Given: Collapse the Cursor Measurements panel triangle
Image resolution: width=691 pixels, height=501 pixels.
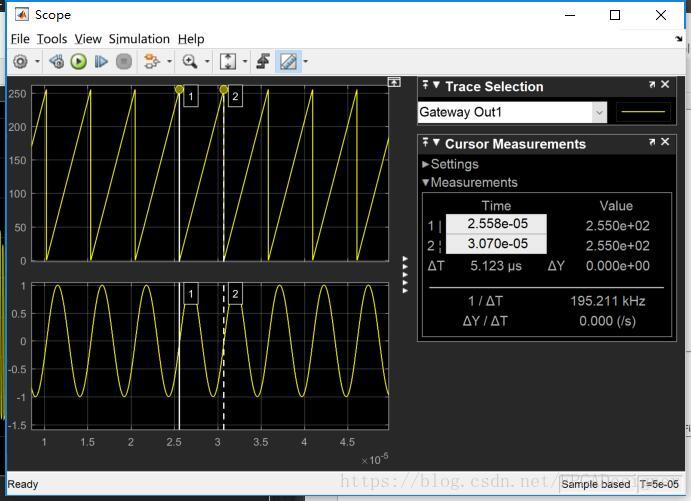Looking at the screenshot, I should coord(436,142).
